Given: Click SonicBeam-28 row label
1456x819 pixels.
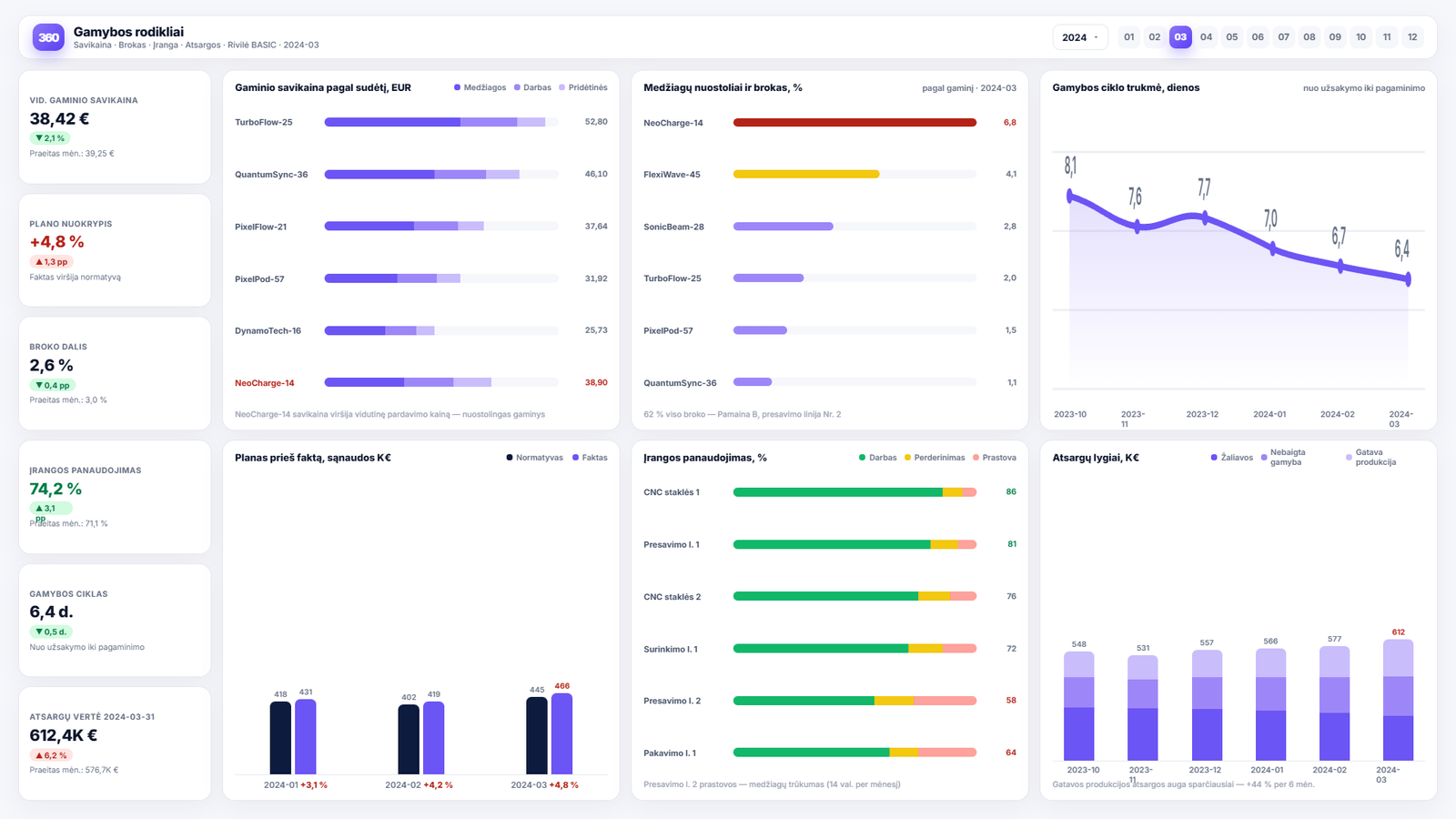Looking at the screenshot, I should 673,227.
